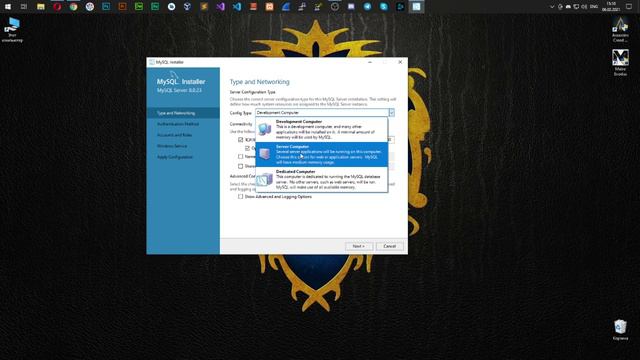
Task: Open the Recycle Bin desktop icon
Action: click(620, 330)
